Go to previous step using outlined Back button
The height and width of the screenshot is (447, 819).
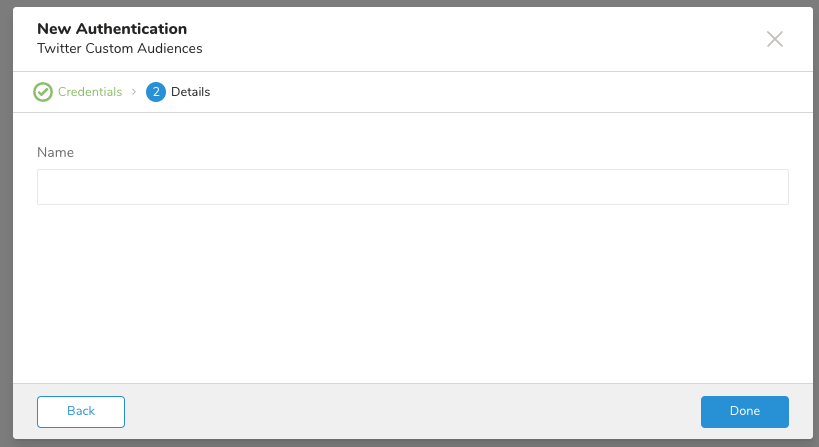click(x=81, y=411)
